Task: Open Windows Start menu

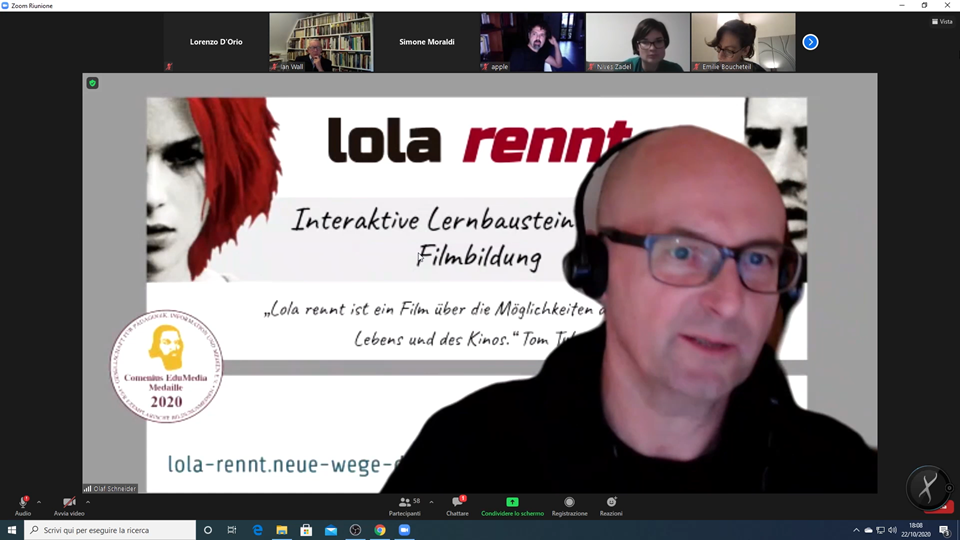Action: click(12, 530)
